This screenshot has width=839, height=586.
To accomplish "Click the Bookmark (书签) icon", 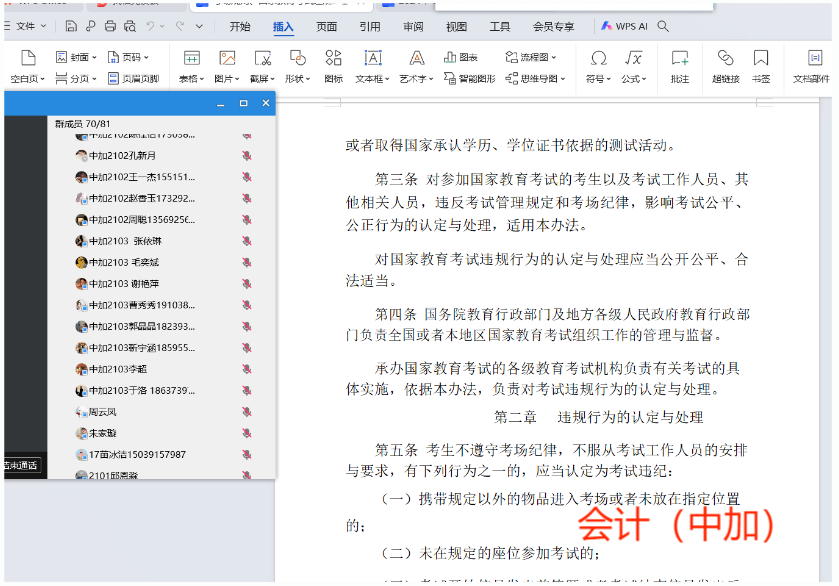I will pyautogui.click(x=761, y=59).
